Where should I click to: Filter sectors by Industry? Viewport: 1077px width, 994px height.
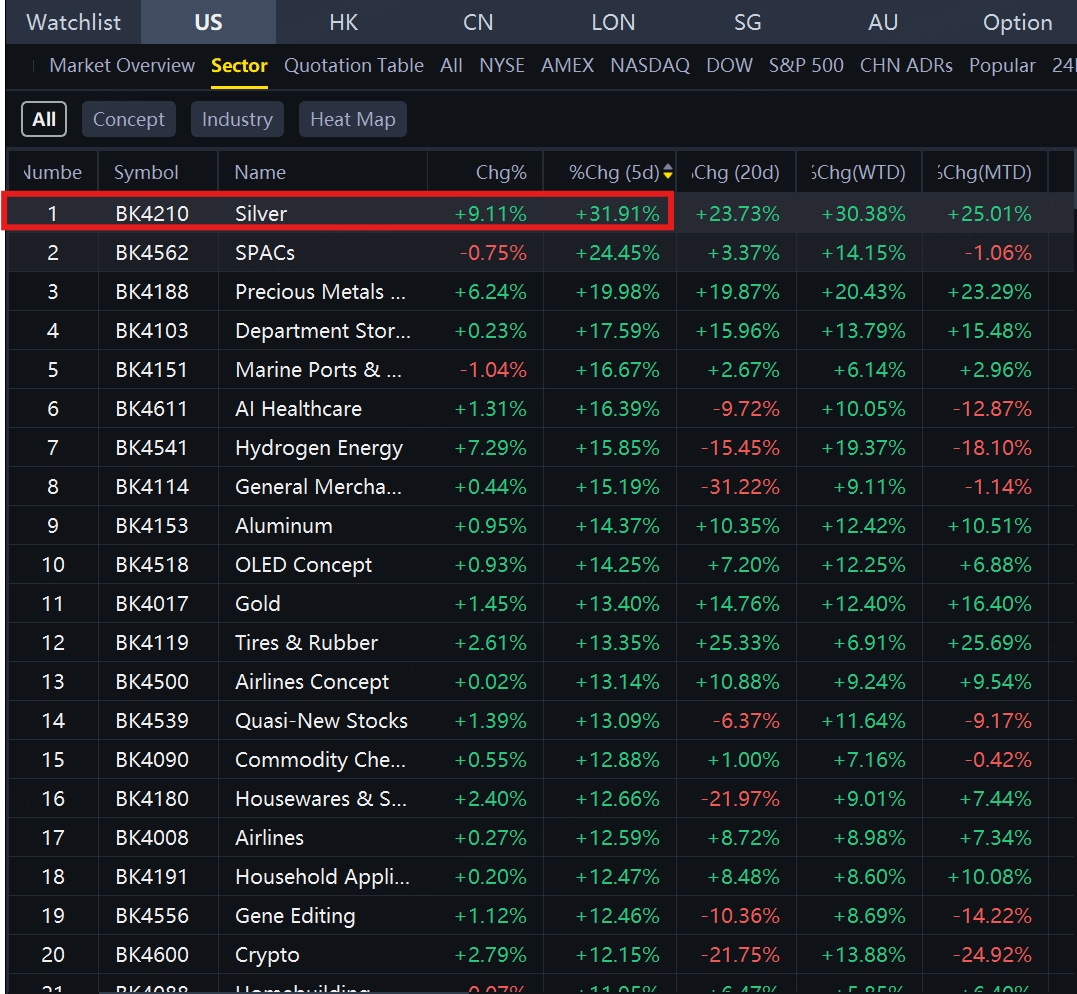(237, 119)
